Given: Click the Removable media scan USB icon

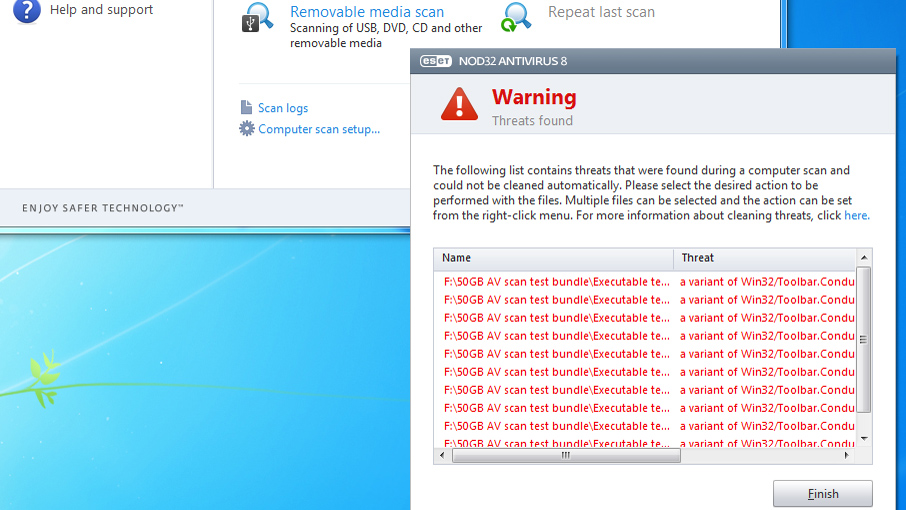Looking at the screenshot, I should pos(257,17).
